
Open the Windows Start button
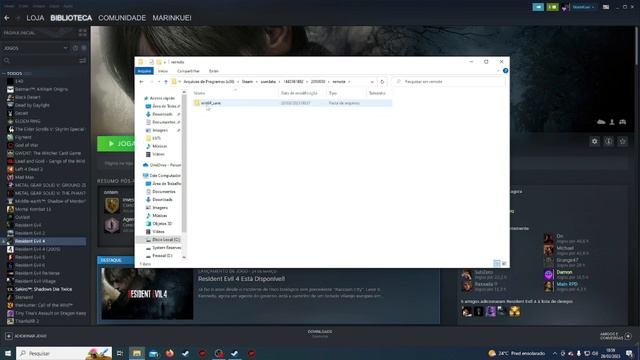8,353
